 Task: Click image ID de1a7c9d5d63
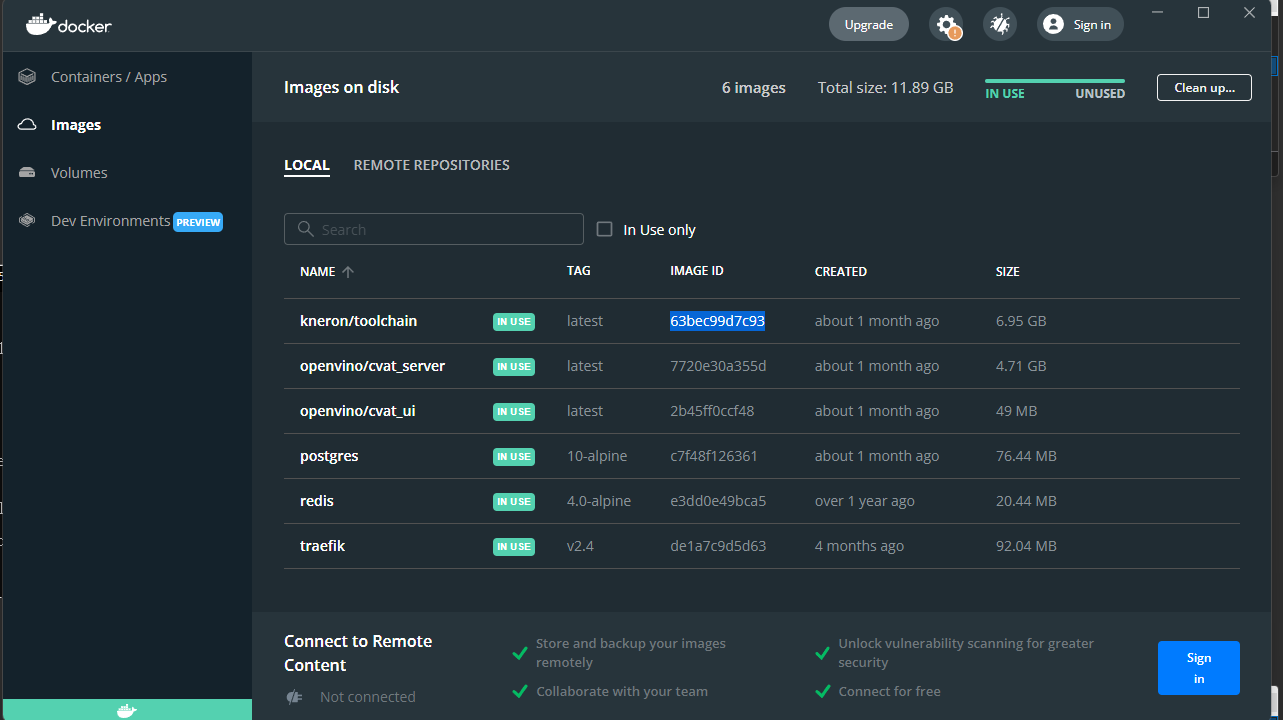click(718, 546)
